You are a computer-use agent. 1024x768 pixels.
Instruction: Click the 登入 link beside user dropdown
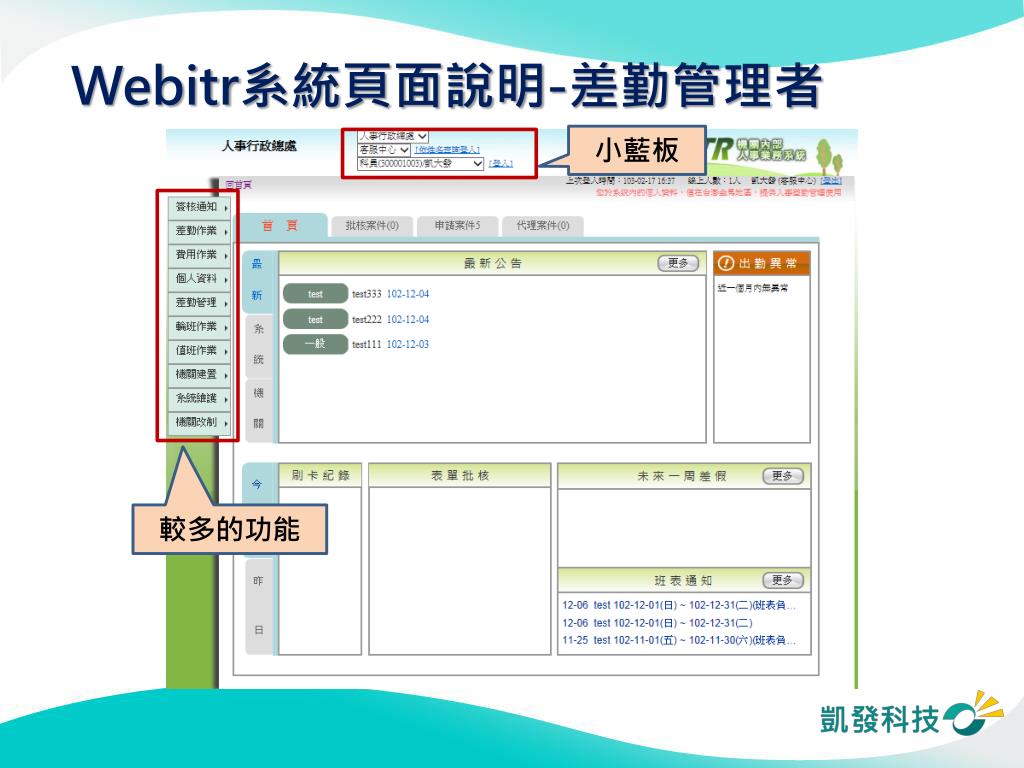pyautogui.click(x=501, y=163)
